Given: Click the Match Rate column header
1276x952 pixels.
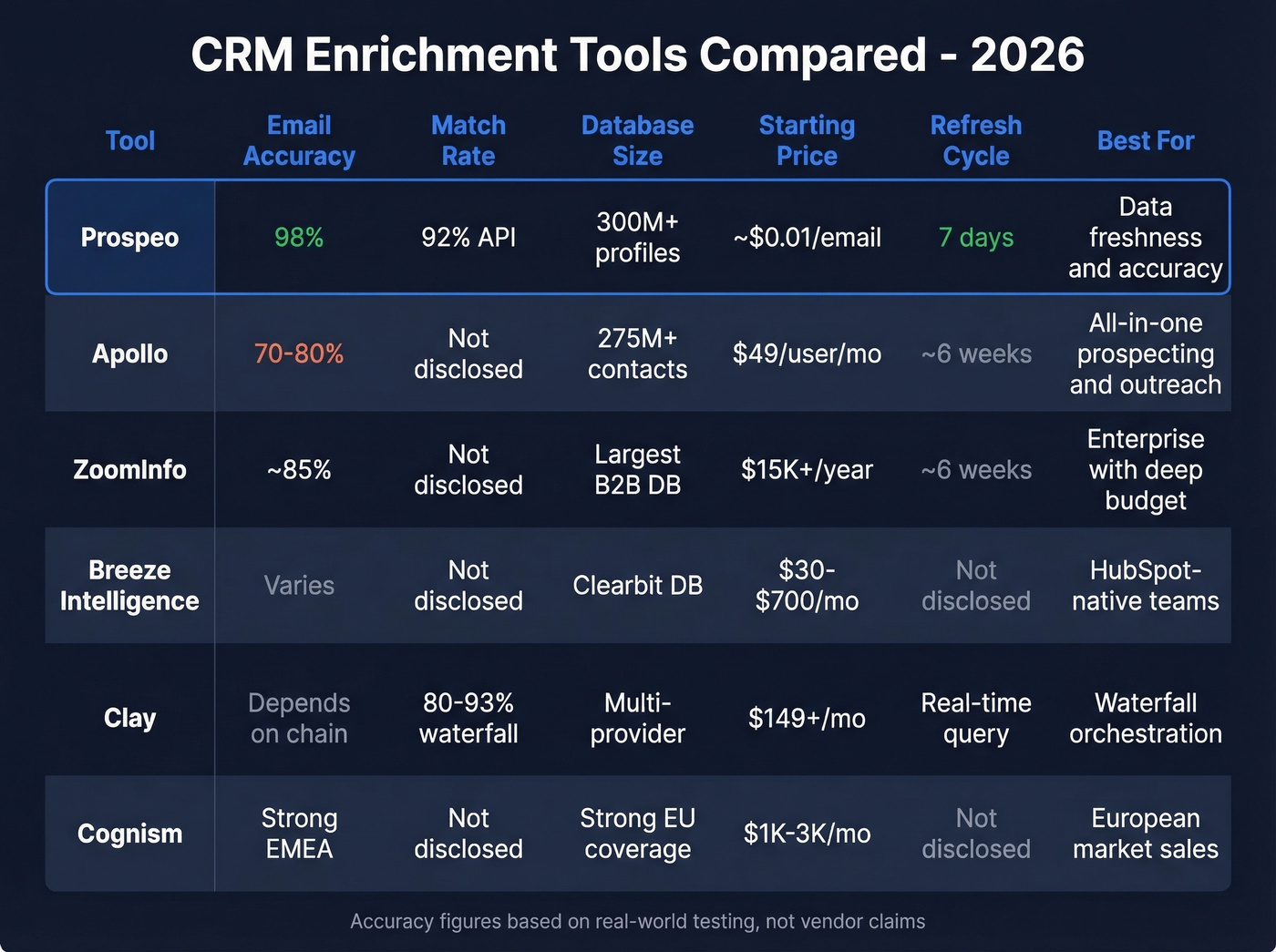Looking at the screenshot, I should pos(468,140).
